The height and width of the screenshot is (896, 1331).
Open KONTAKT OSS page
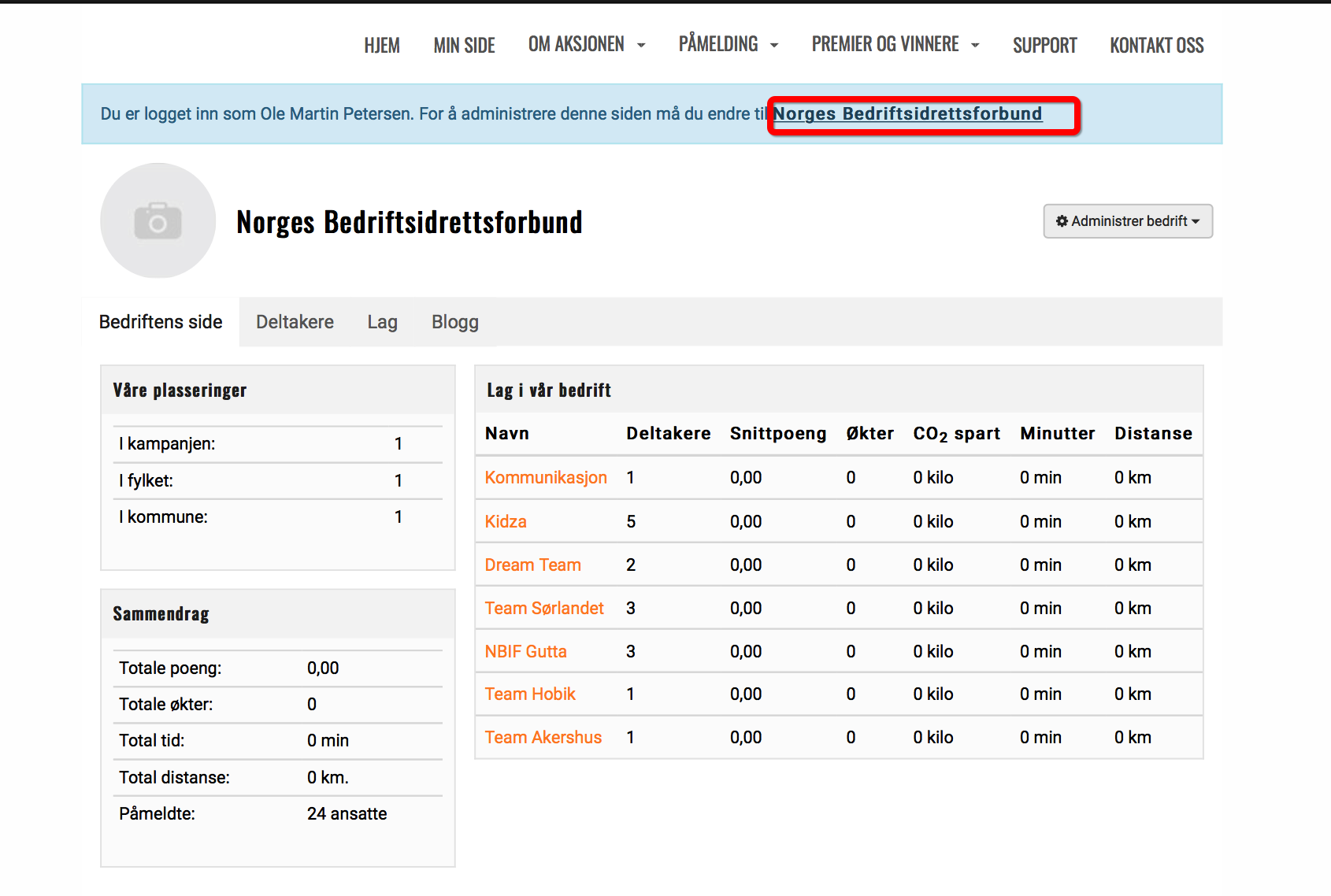(1157, 46)
